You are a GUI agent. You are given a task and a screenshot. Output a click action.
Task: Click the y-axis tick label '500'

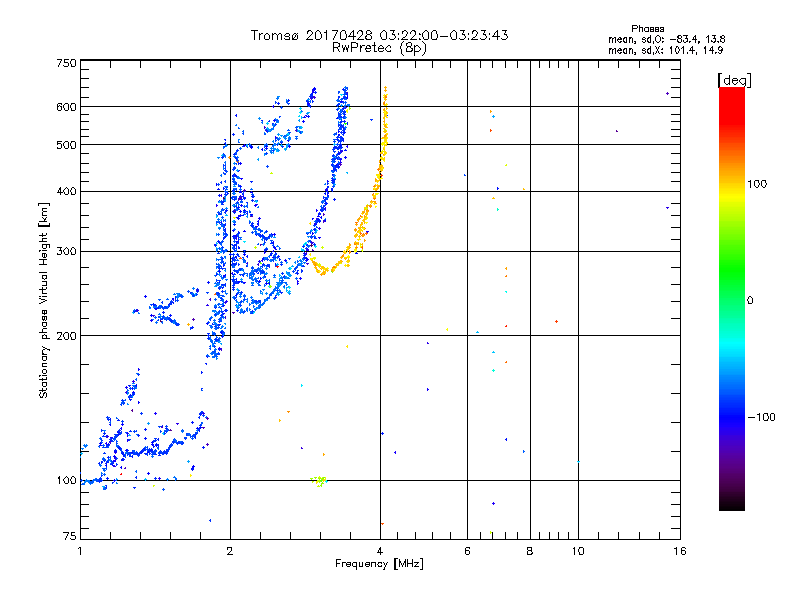[x=66, y=145]
